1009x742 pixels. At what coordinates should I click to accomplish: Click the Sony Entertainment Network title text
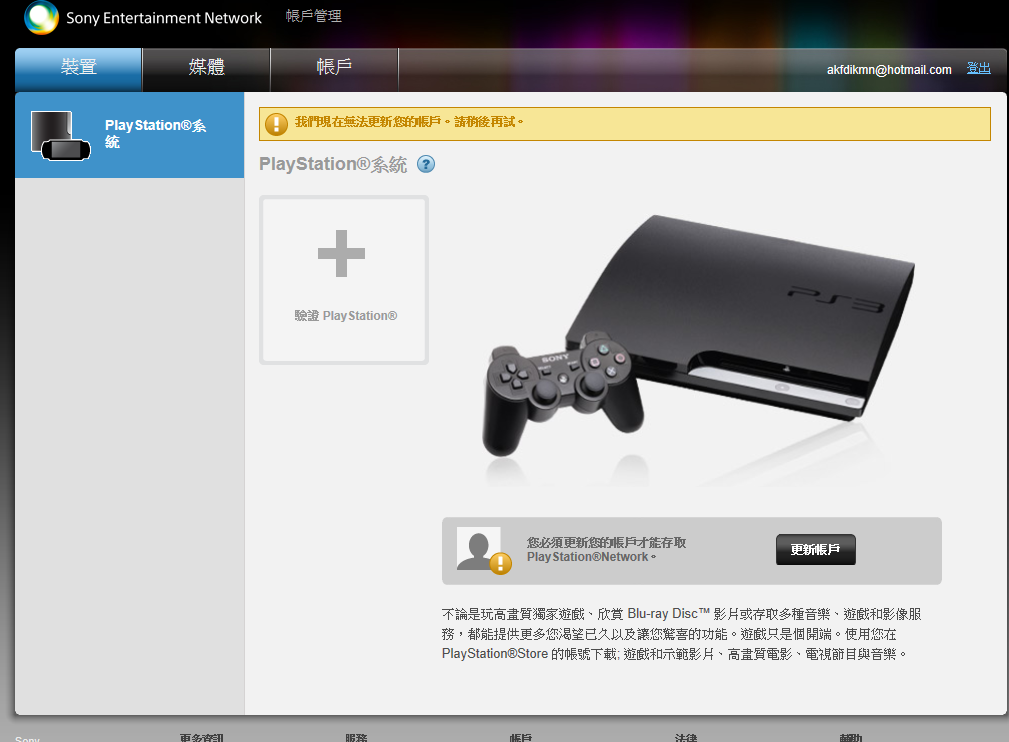[163, 18]
